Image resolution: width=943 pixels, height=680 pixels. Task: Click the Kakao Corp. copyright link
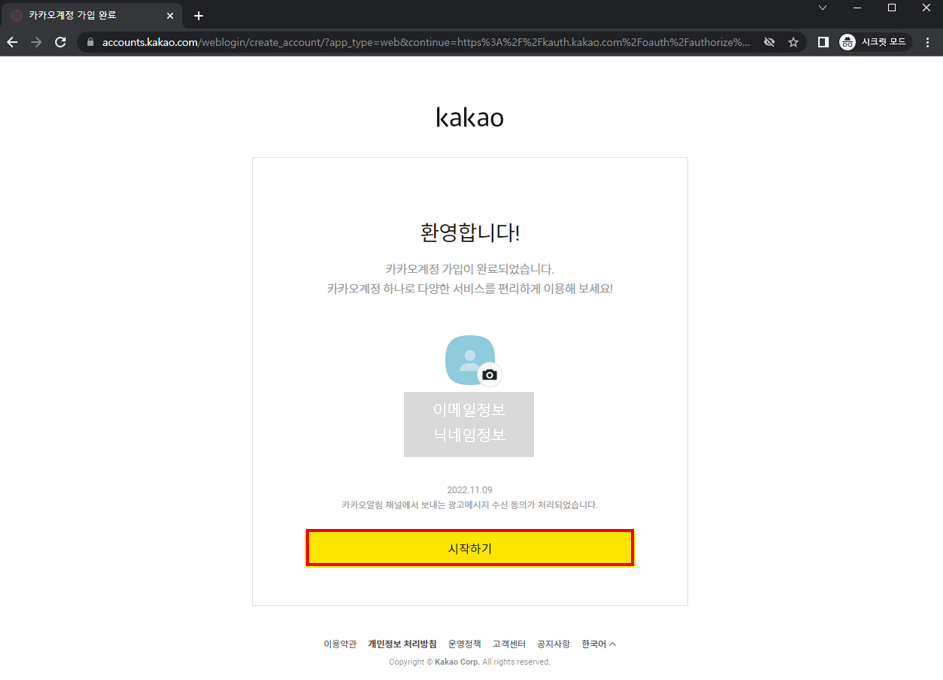[x=457, y=662]
